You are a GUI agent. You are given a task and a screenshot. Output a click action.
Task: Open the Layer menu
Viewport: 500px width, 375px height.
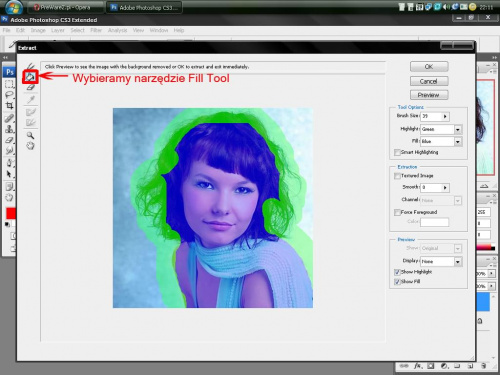58,30
